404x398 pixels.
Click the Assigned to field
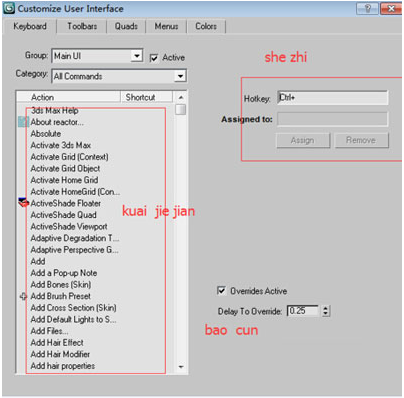point(333,119)
